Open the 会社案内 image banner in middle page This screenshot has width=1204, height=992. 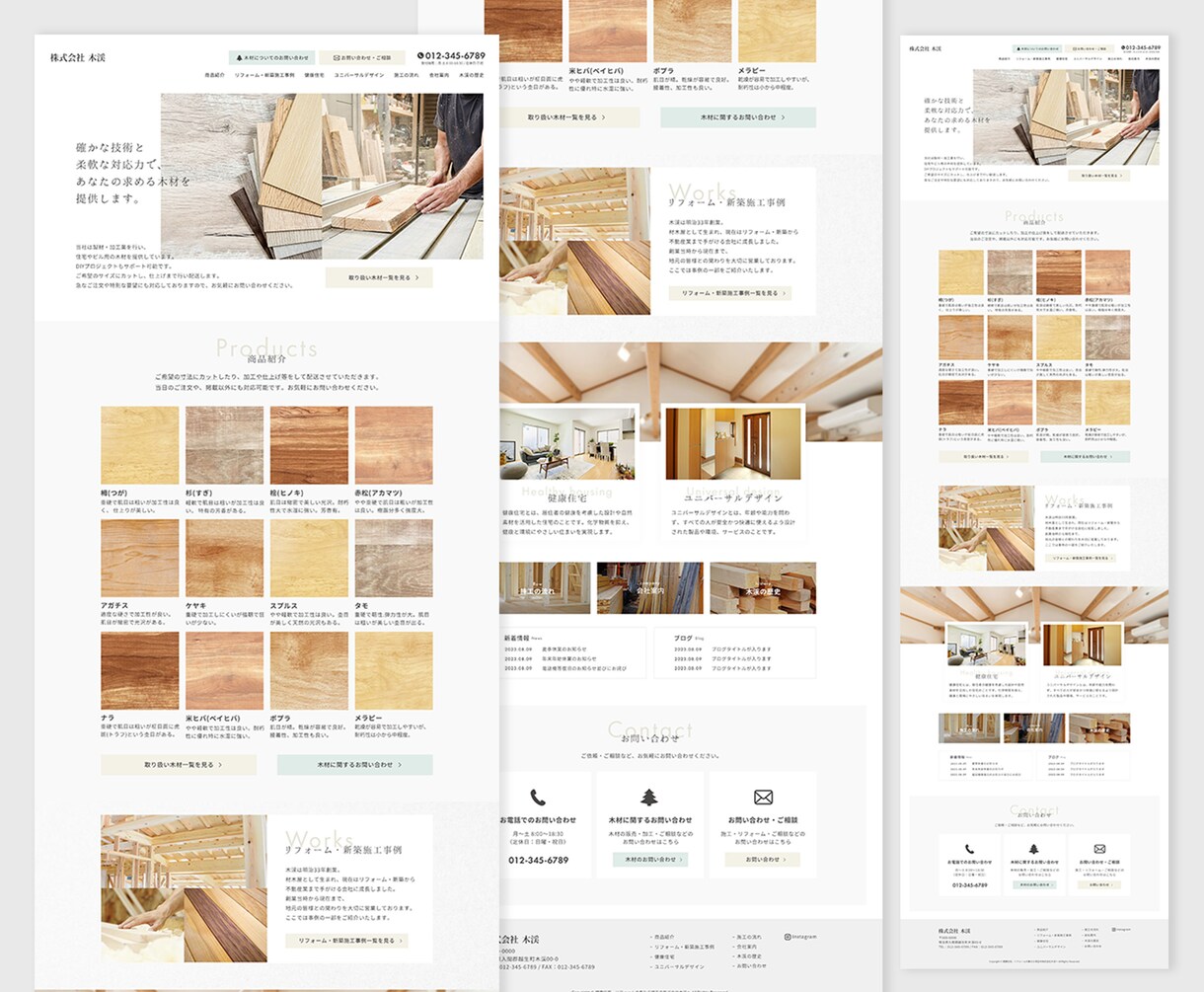coord(650,588)
